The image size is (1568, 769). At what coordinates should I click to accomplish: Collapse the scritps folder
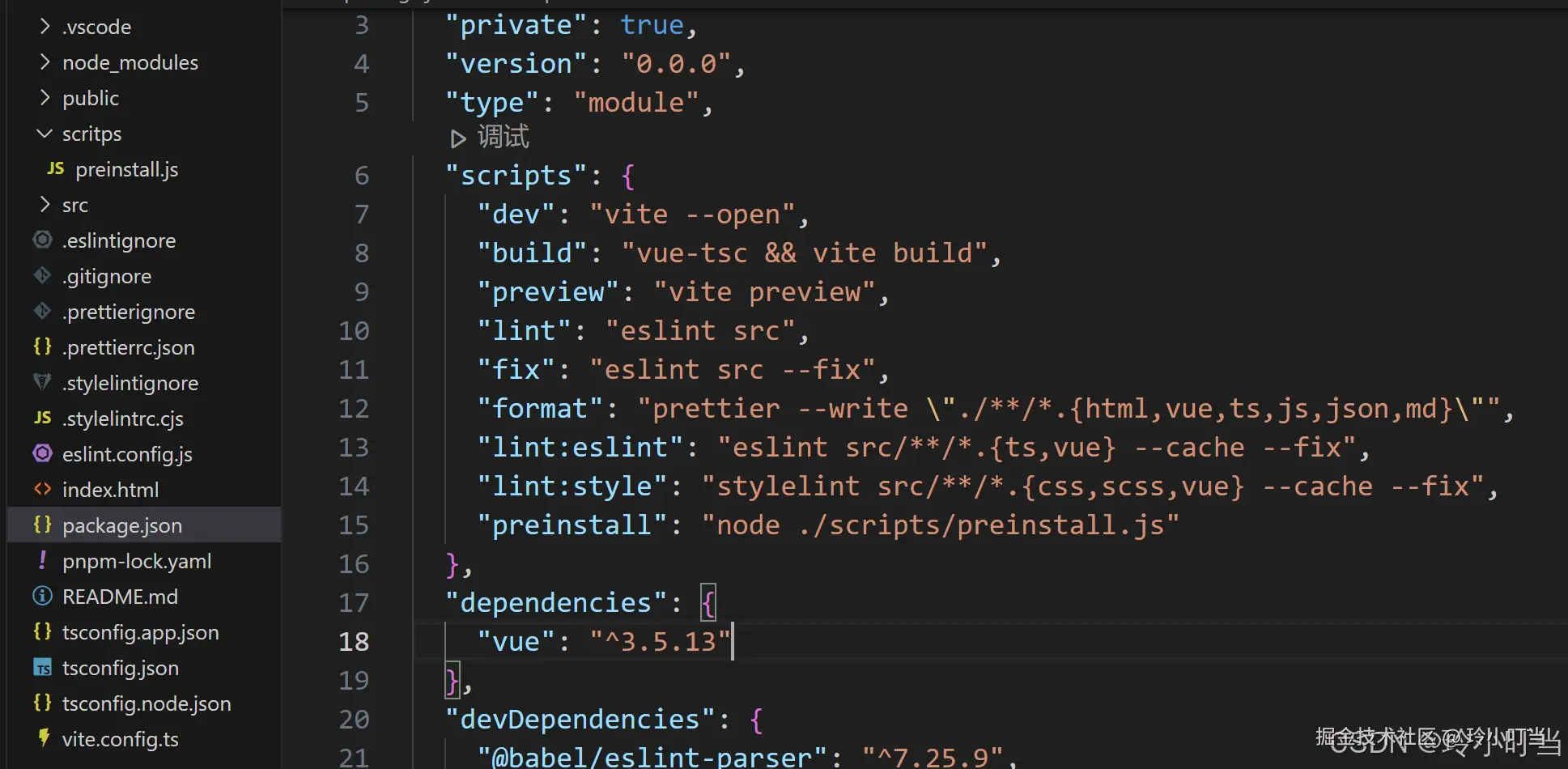45,133
